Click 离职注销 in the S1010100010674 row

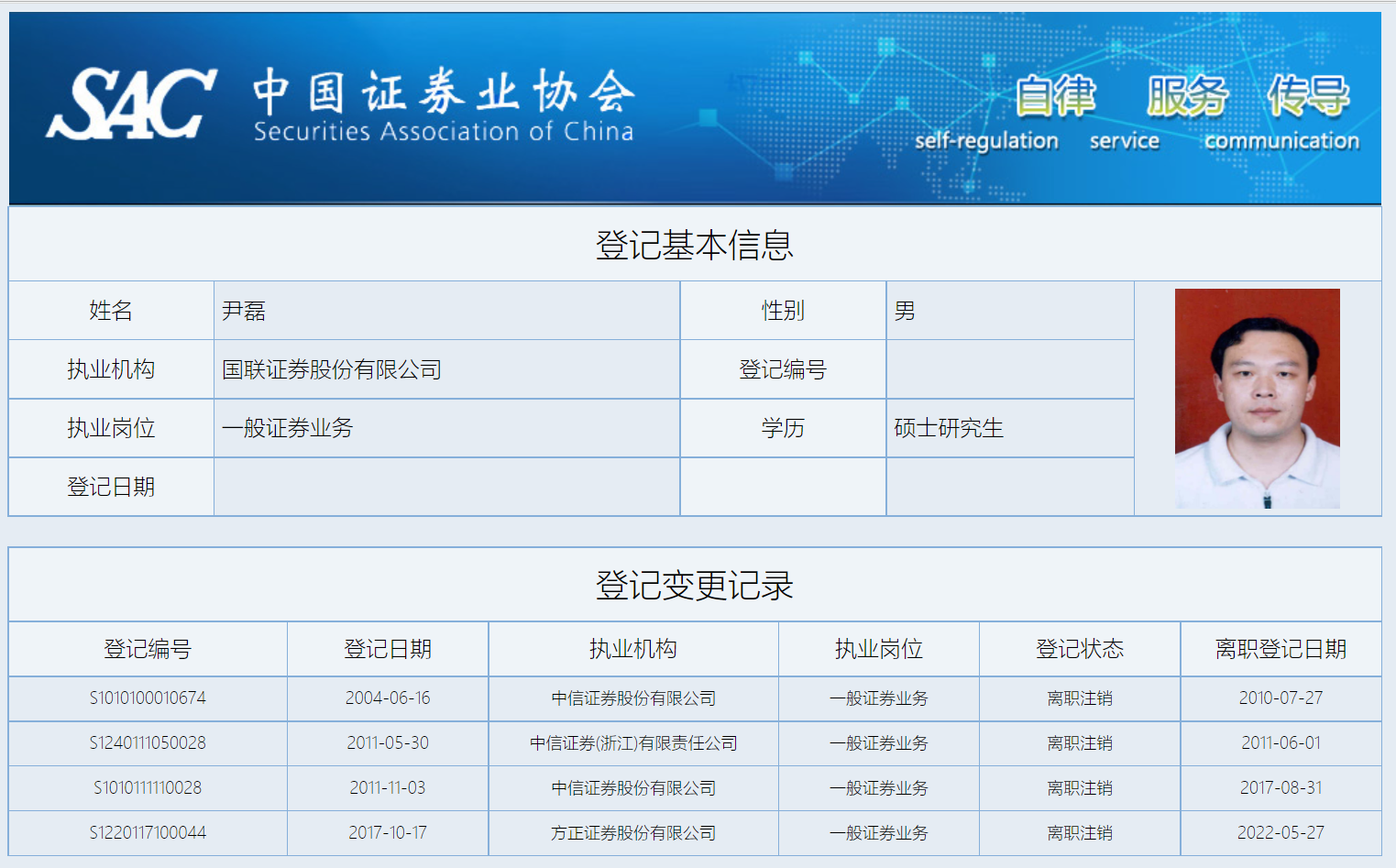pyautogui.click(x=1080, y=698)
